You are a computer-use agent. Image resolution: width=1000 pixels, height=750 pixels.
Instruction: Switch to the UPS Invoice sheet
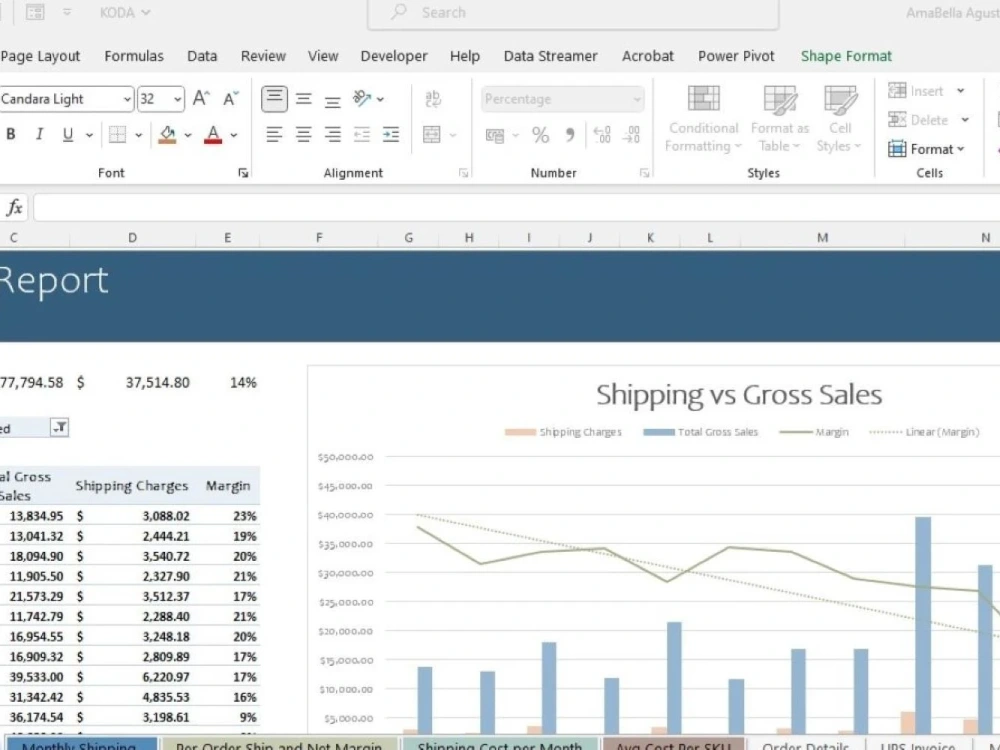click(x=916, y=745)
